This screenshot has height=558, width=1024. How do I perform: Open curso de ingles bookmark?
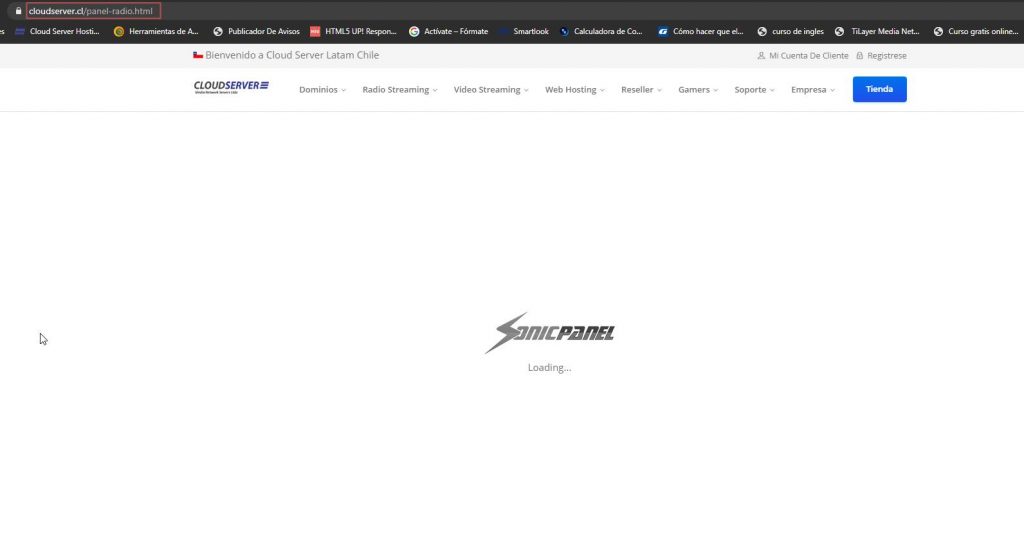click(790, 31)
